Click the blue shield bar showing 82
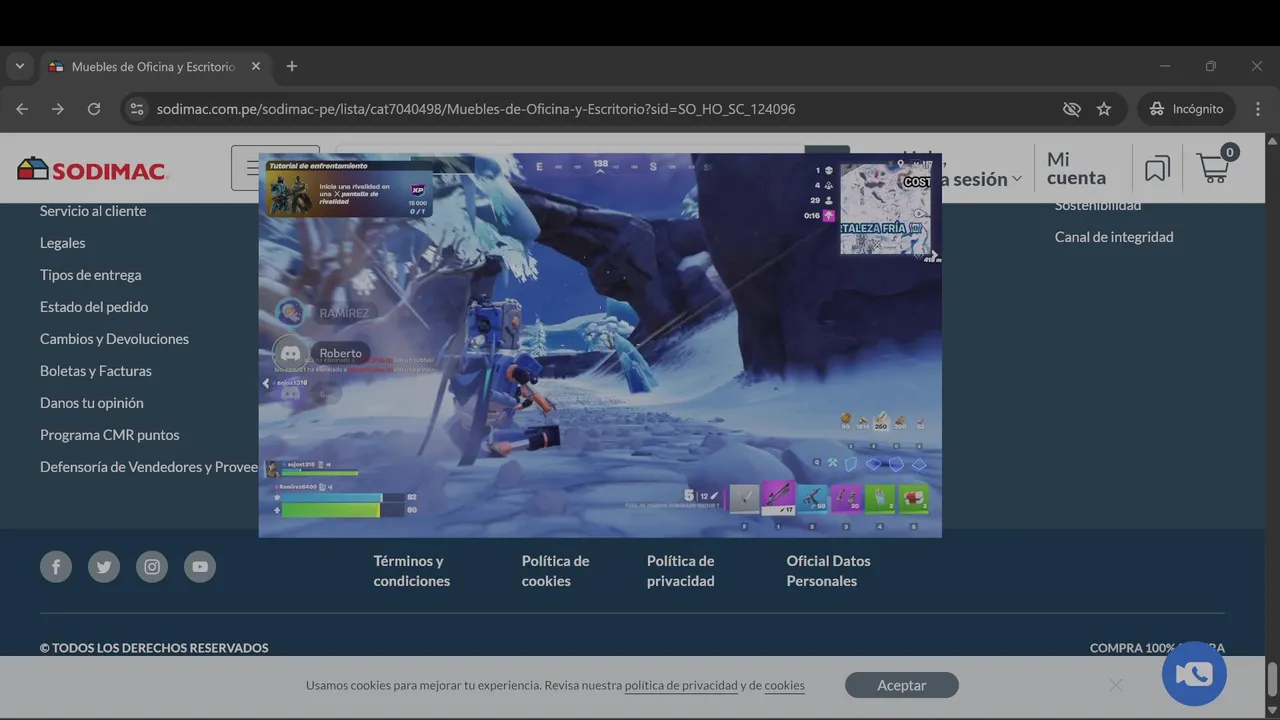Viewport: 1280px width, 720px height. pyautogui.click(x=343, y=497)
